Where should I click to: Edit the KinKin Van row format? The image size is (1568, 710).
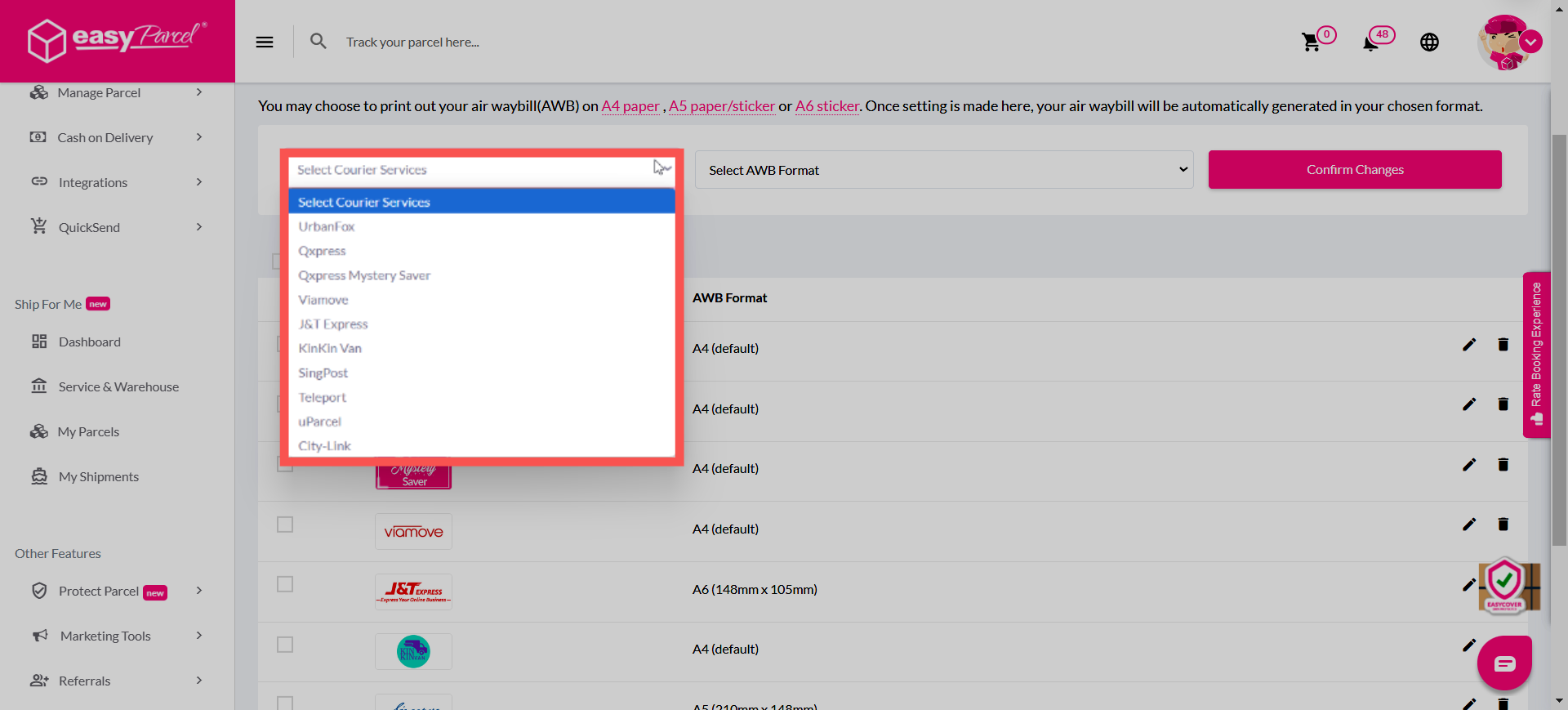(1469, 645)
